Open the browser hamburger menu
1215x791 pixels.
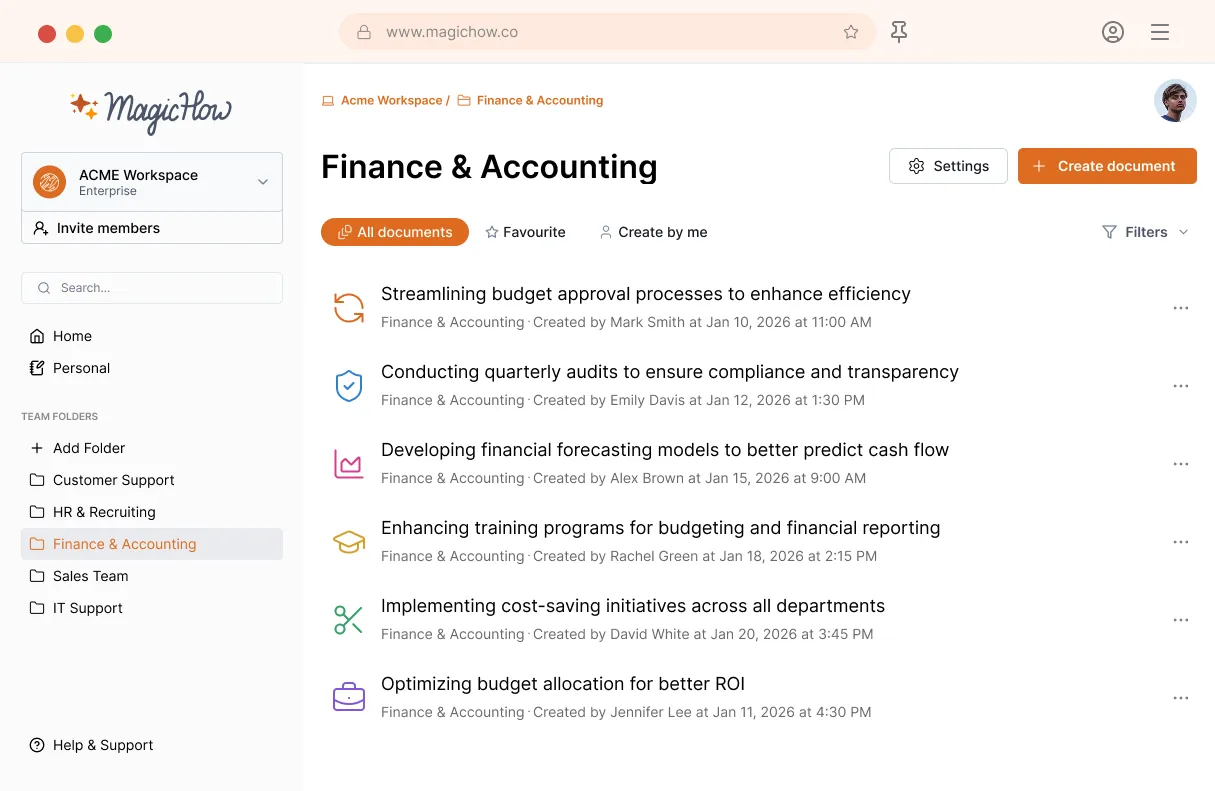click(x=1160, y=32)
